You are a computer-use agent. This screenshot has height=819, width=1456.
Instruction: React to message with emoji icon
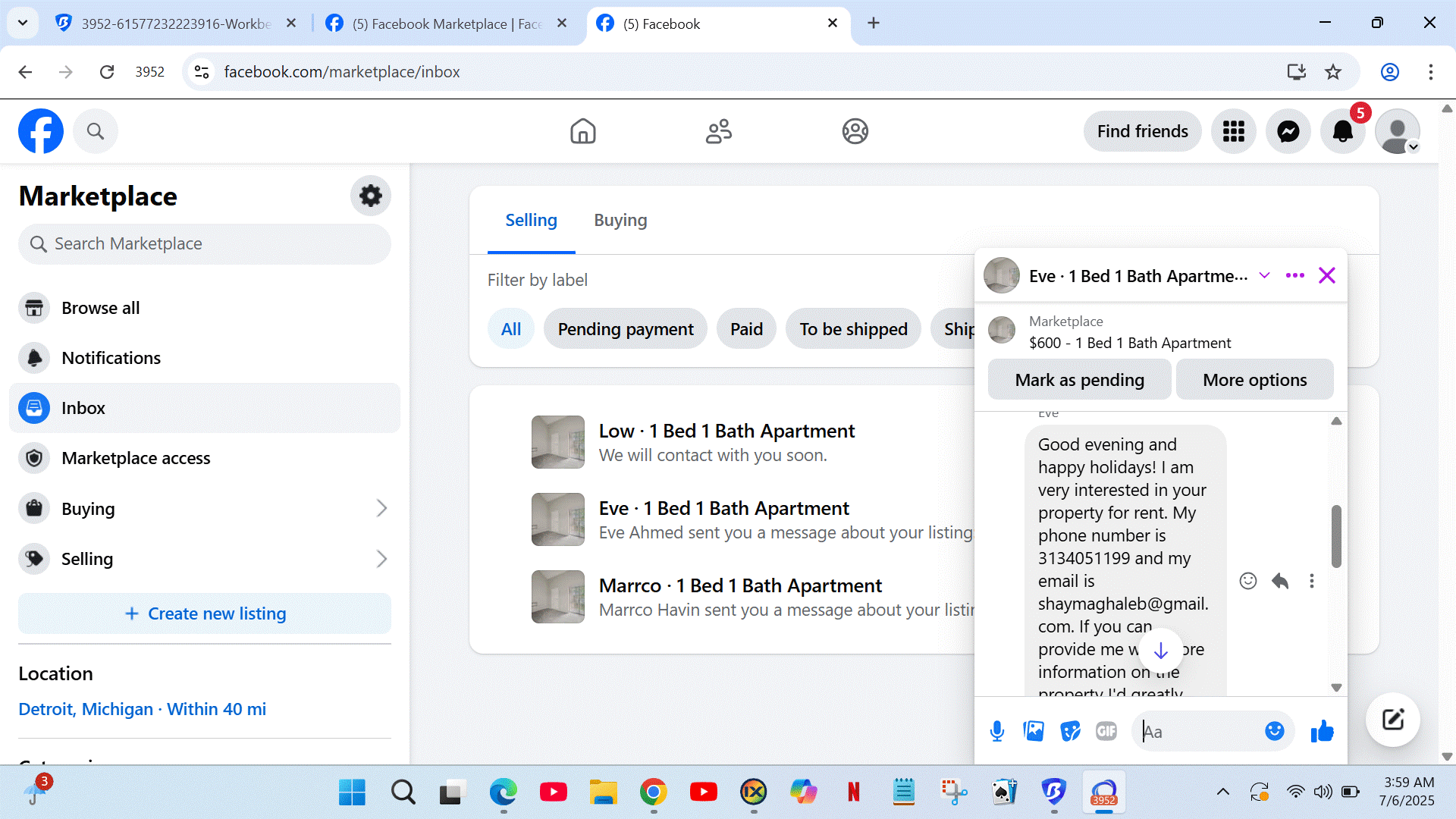click(x=1247, y=581)
